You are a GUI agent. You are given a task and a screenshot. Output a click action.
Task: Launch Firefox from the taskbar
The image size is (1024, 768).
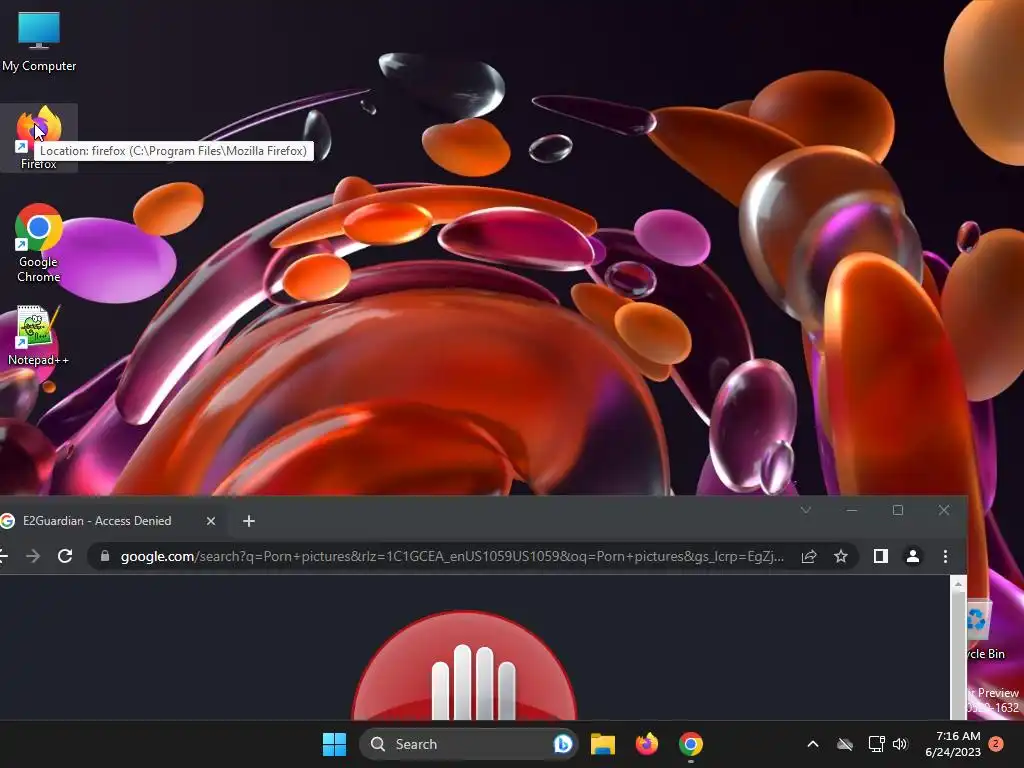[x=647, y=744]
